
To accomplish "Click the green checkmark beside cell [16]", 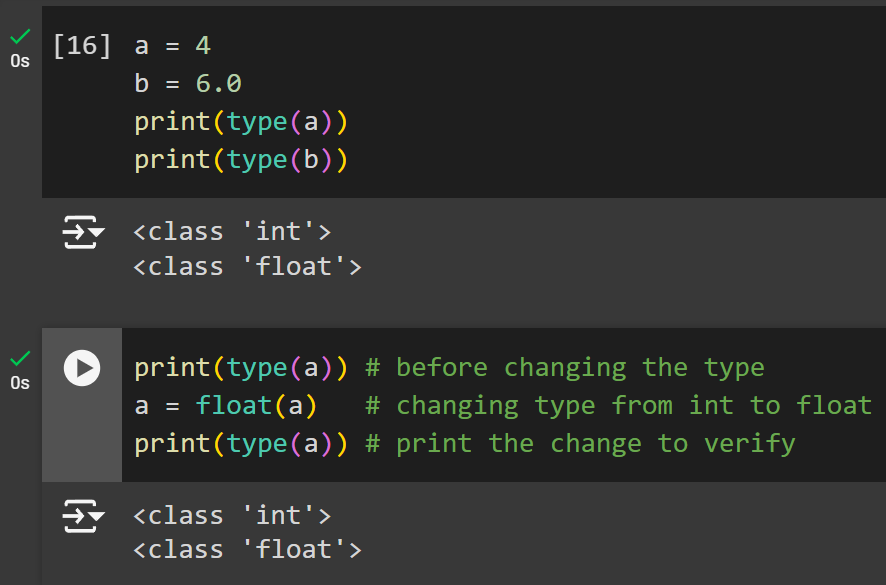I will point(20,38).
